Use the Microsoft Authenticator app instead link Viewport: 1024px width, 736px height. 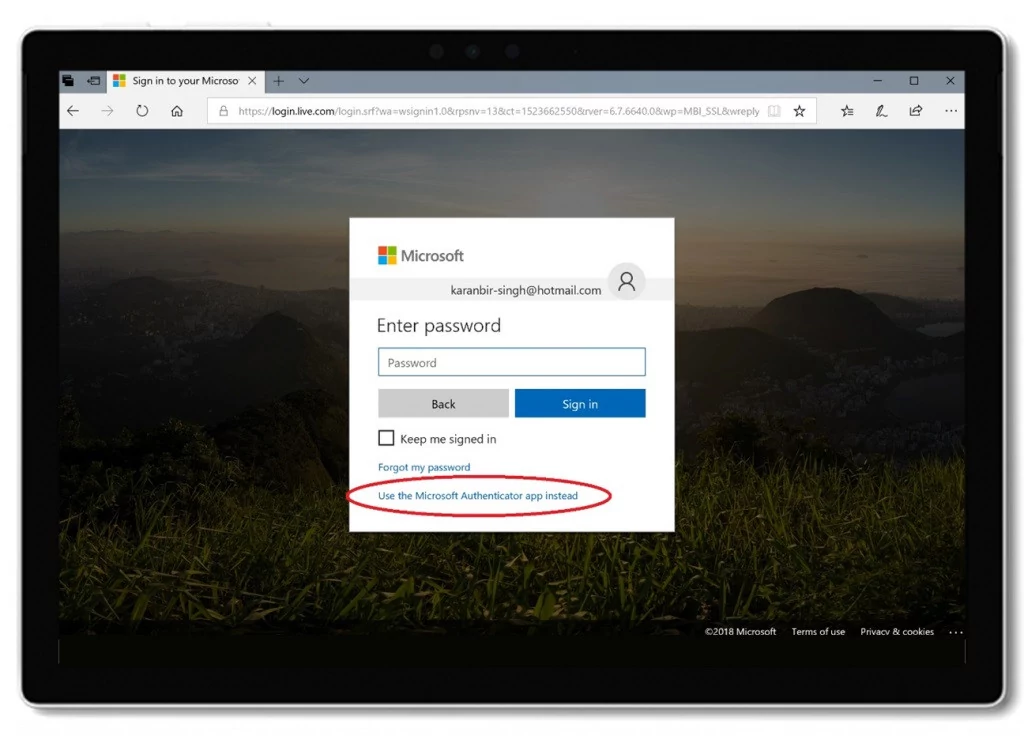(478, 496)
